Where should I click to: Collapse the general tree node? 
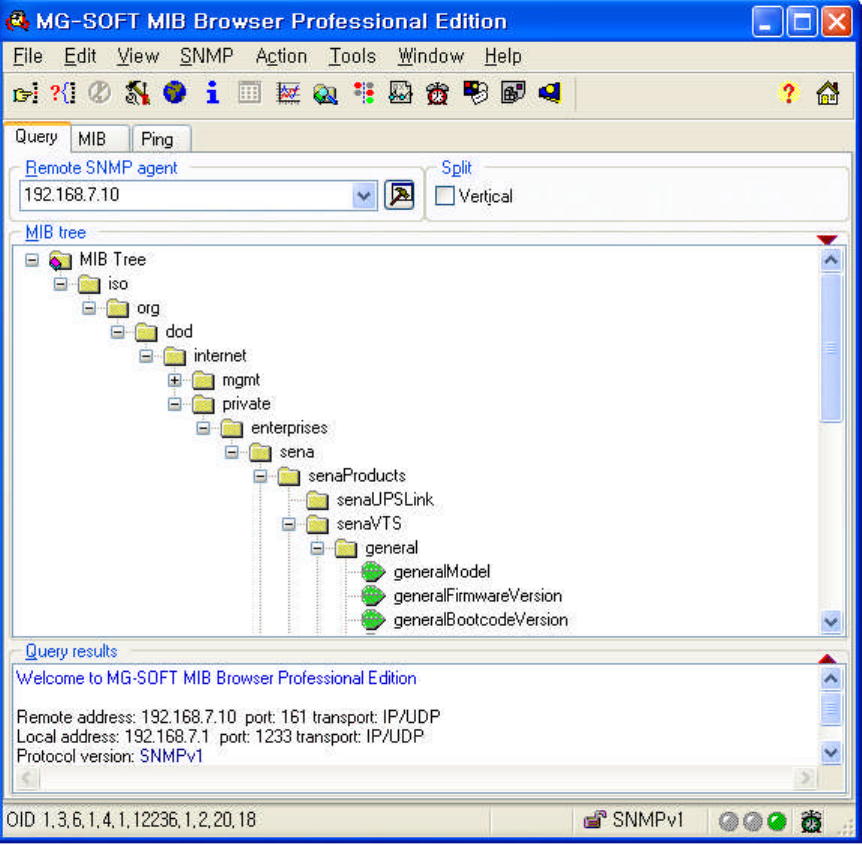pyautogui.click(x=318, y=548)
